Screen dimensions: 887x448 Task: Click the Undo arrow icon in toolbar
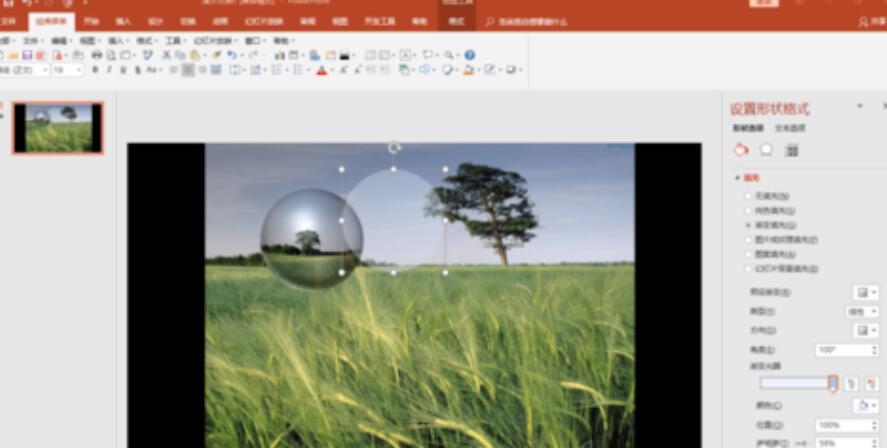pos(231,55)
